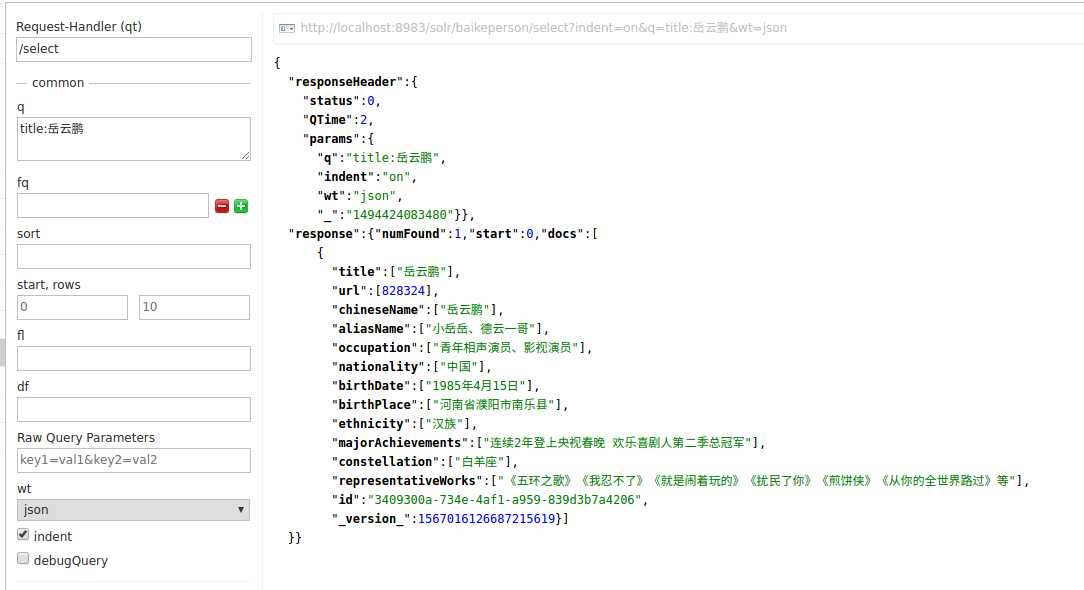The image size is (1084, 590).
Task: Click the "birthDate" result line
Action: 436,386
